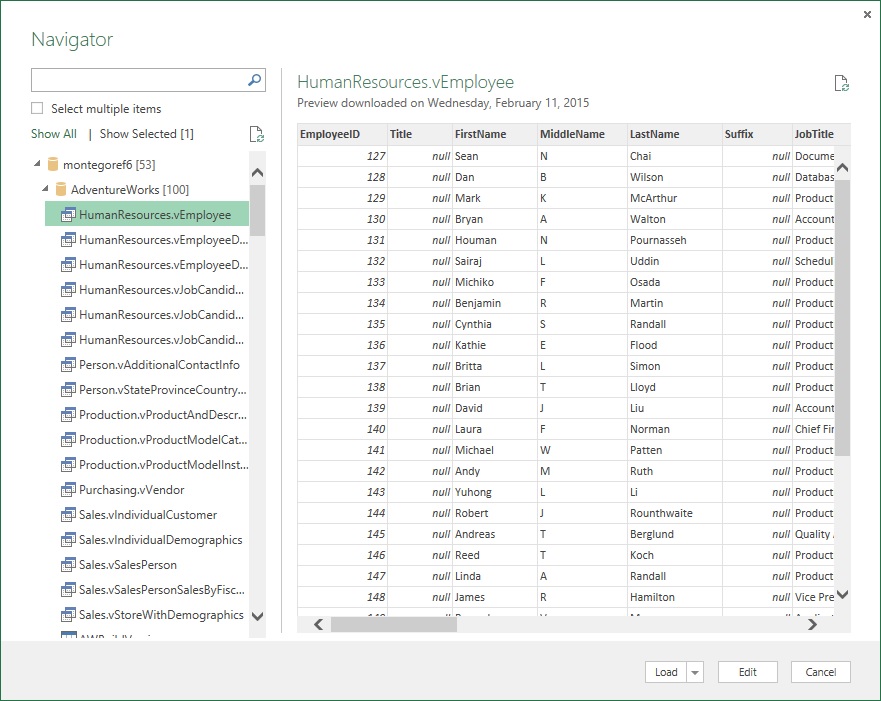Collapse the AdventureWorks [100] tree node
This screenshot has height=701, width=881.
[45, 189]
